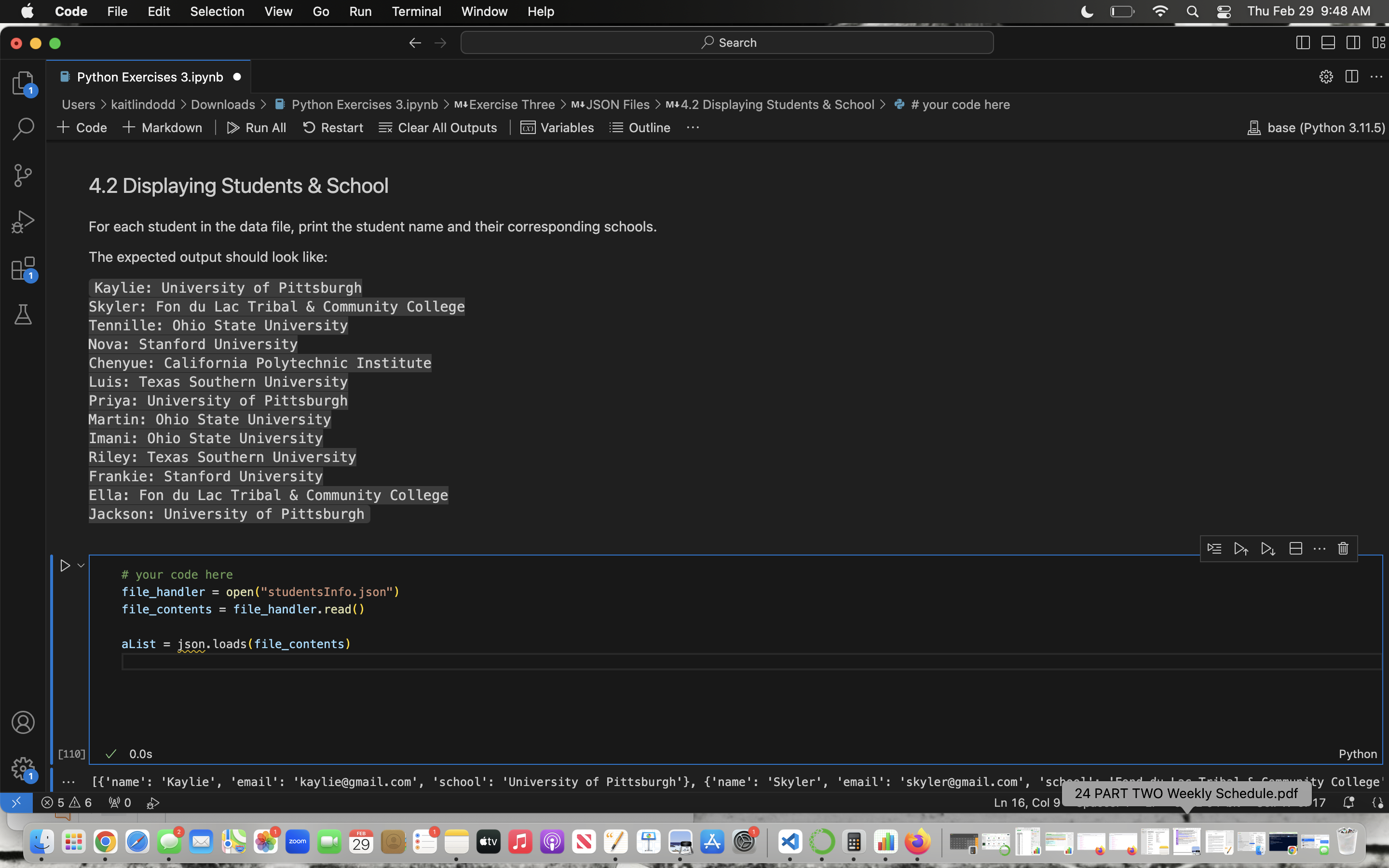Toggle the secondary side bar
Screen dimensions: 1389x868
click(x=1353, y=43)
